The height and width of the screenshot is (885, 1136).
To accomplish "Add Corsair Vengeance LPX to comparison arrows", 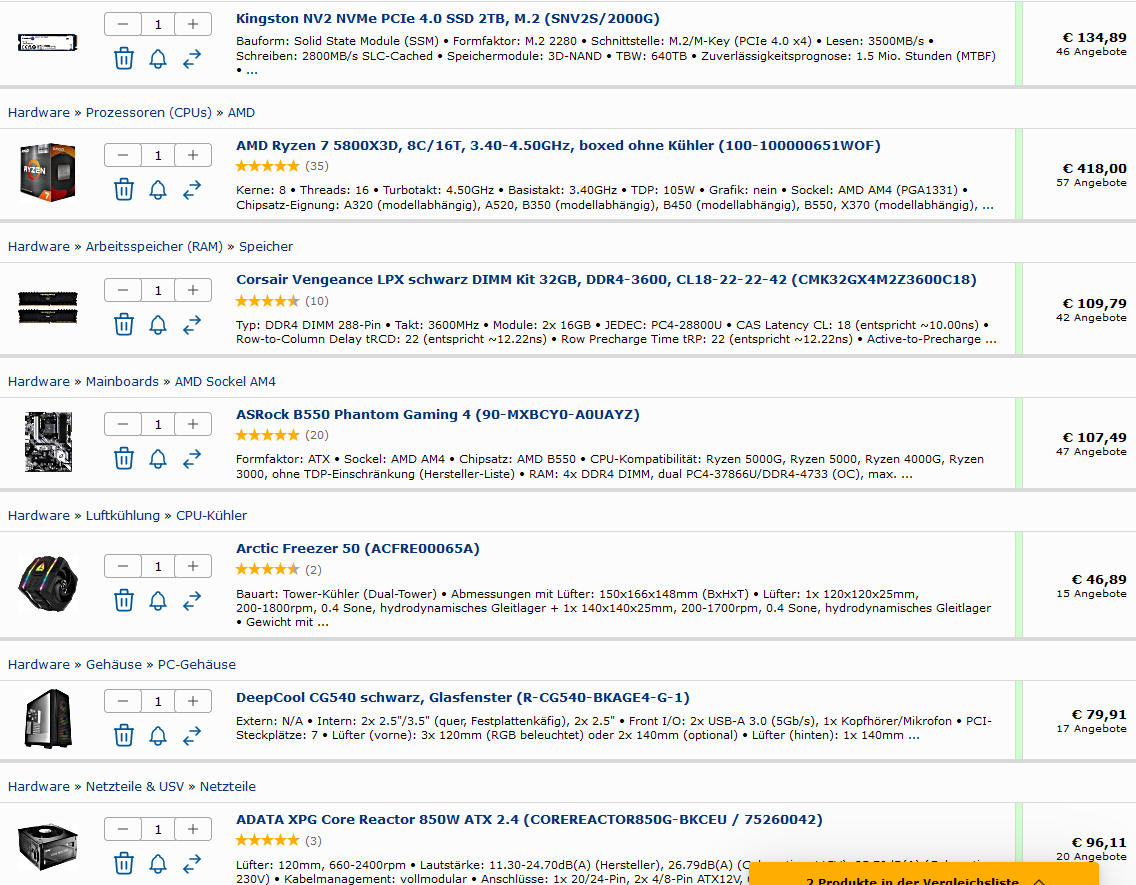I will [192, 325].
